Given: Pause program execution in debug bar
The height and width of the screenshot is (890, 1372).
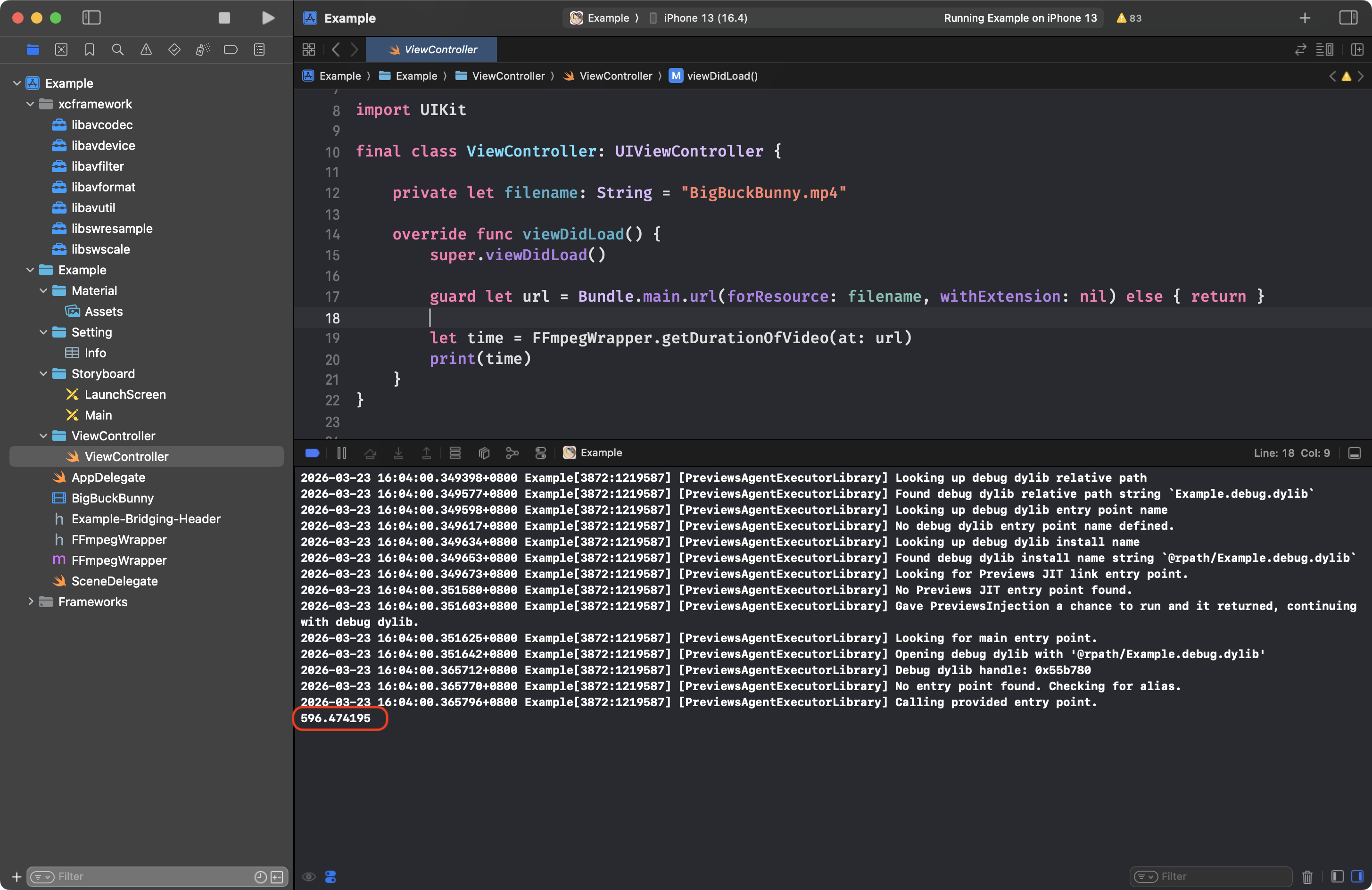Looking at the screenshot, I should 342,453.
